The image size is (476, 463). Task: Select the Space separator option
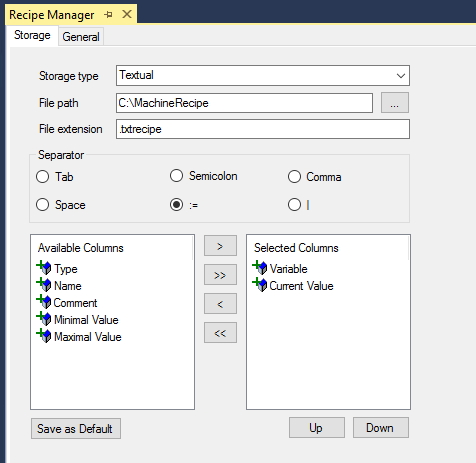(42, 205)
